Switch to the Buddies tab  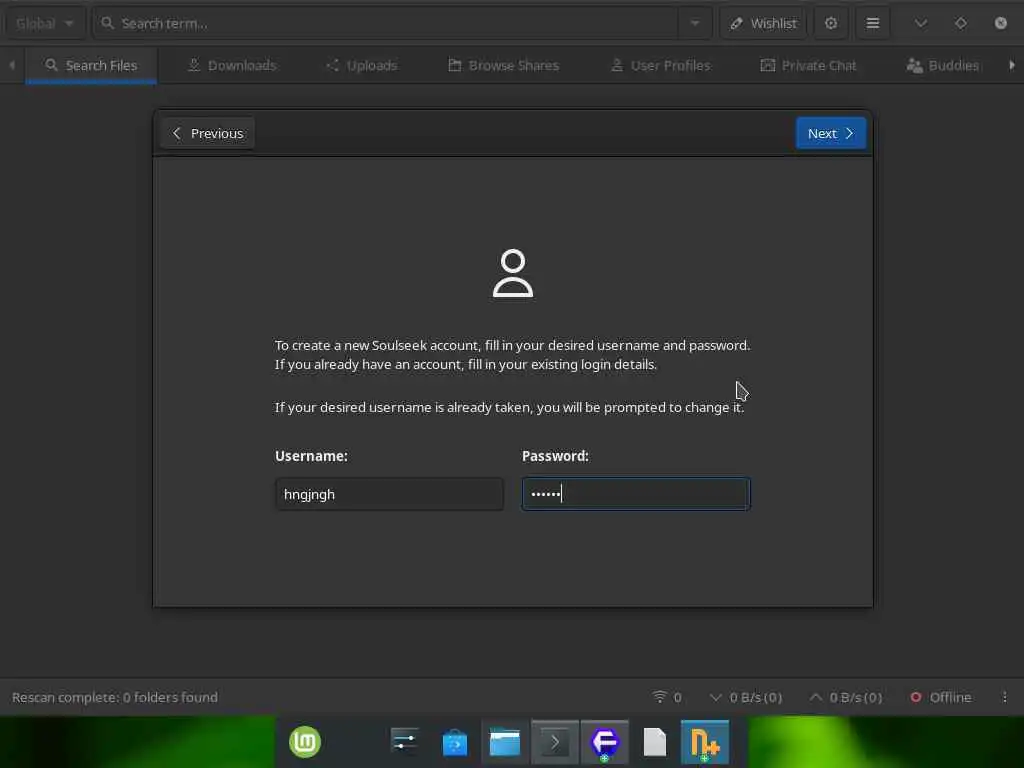tap(942, 65)
